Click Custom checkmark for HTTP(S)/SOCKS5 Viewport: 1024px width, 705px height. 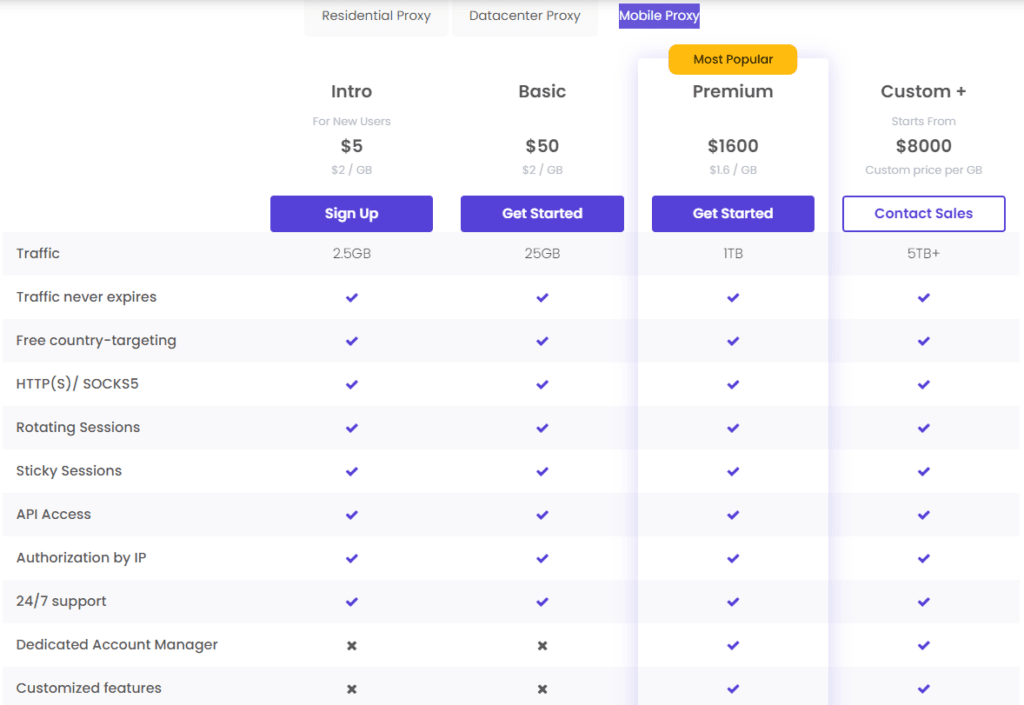point(923,384)
